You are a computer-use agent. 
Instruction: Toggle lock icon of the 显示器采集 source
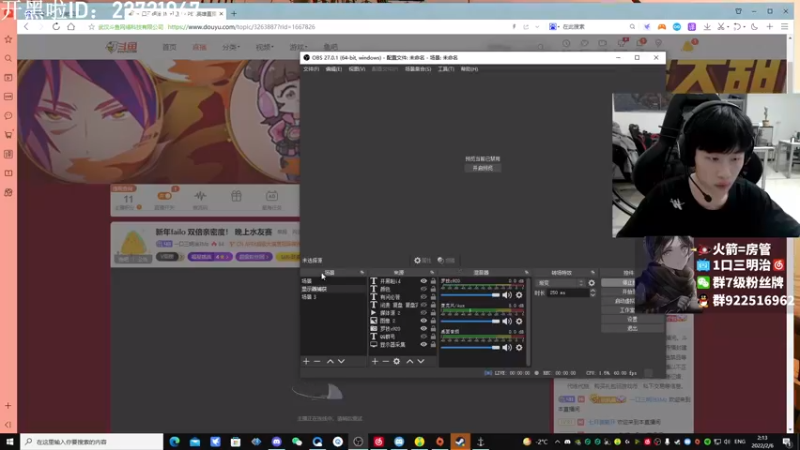pos(433,344)
